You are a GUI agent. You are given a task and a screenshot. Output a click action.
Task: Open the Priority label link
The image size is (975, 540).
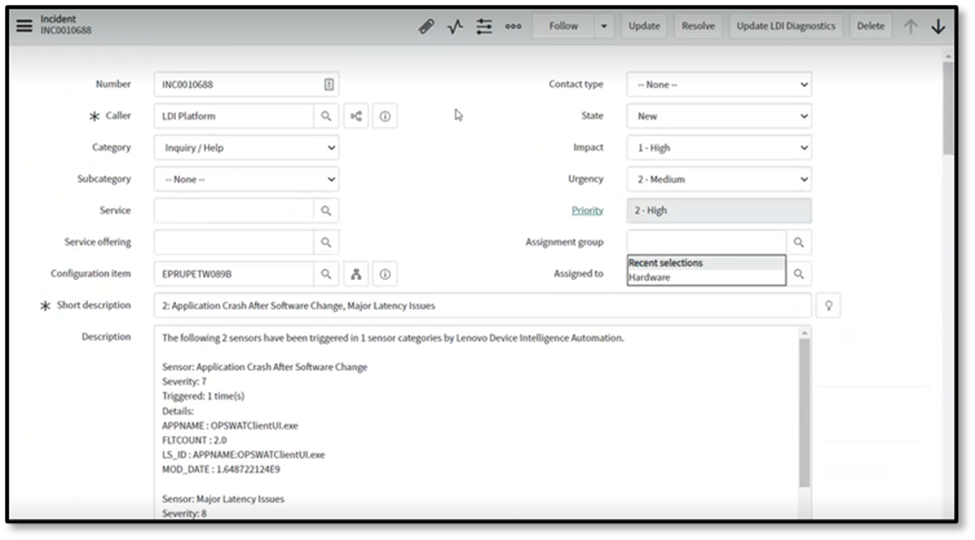(x=587, y=211)
